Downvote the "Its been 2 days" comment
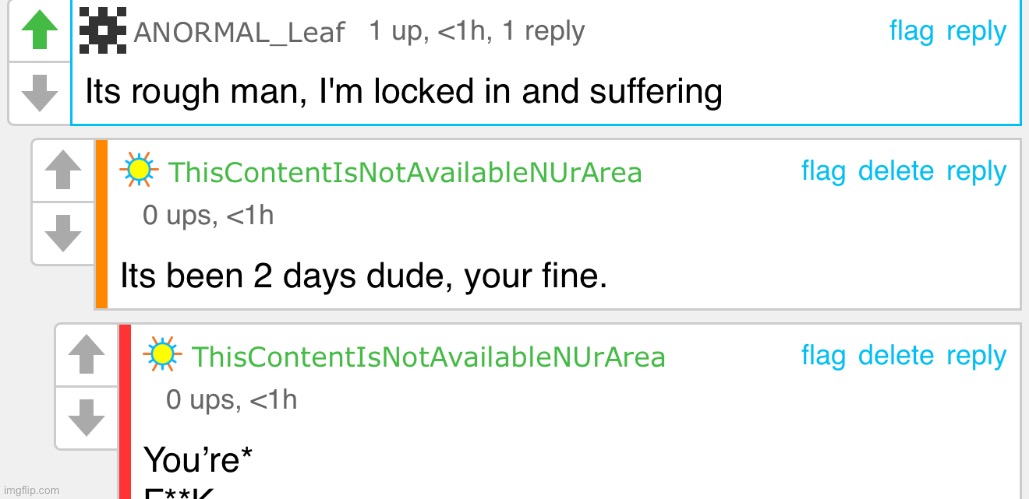Screen dimensions: 1029x499 click(x=63, y=234)
